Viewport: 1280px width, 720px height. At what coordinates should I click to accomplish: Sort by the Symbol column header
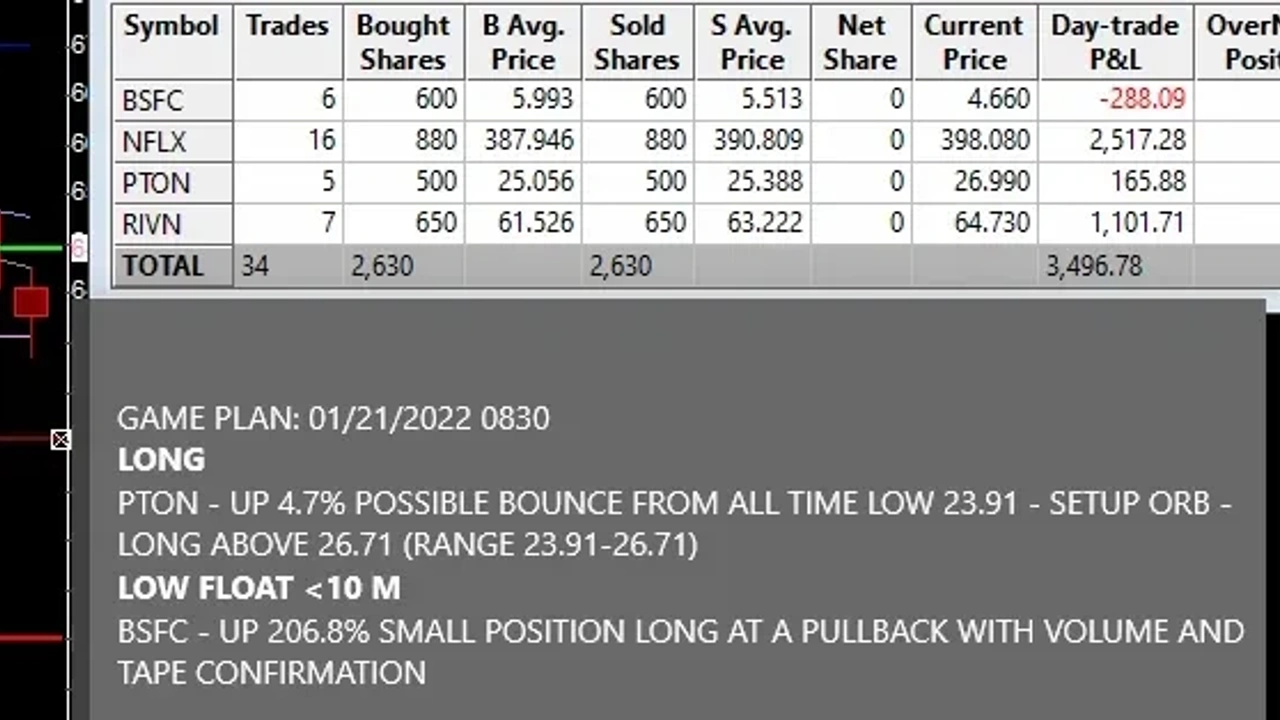tap(170, 26)
